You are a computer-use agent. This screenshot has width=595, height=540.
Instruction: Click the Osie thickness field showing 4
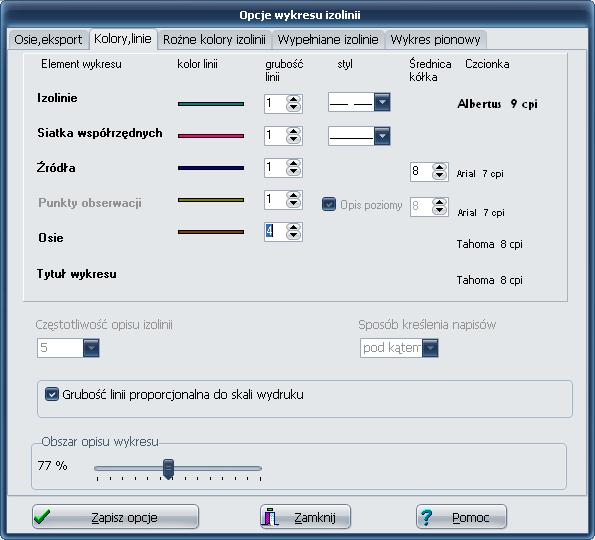point(275,231)
